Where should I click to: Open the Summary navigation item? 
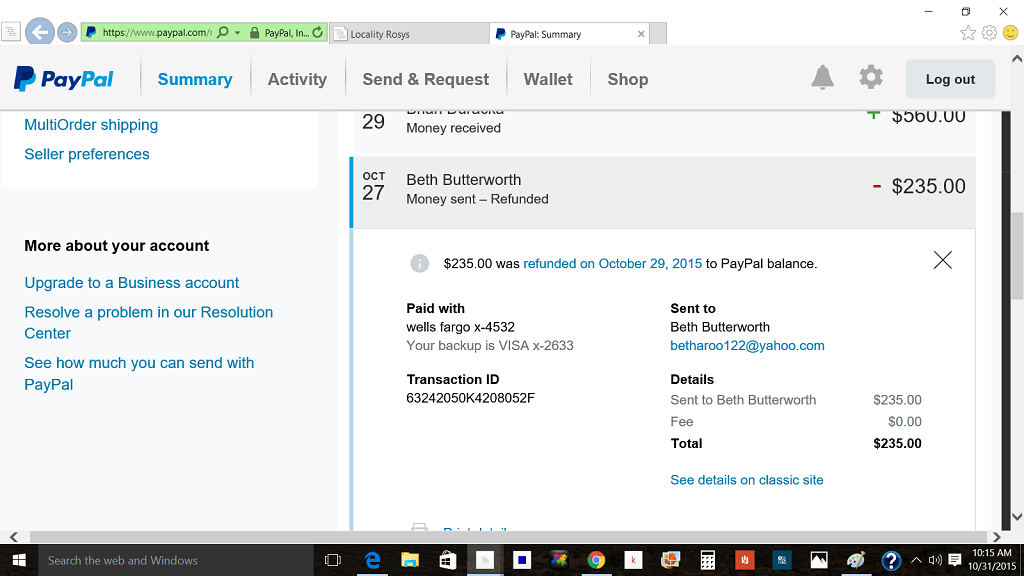[x=195, y=79]
